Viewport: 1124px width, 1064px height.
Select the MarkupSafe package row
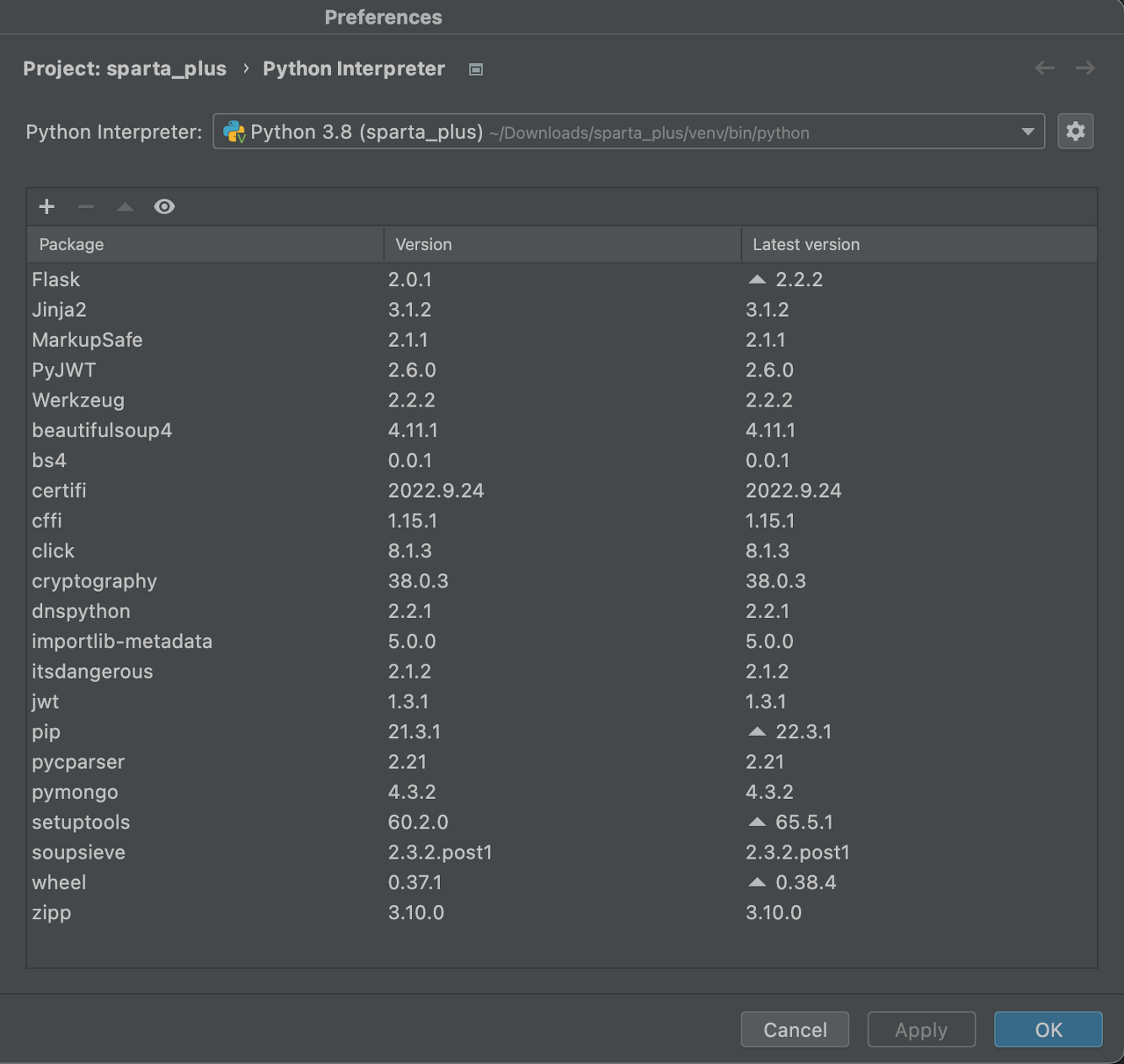pyautogui.click(x=562, y=340)
